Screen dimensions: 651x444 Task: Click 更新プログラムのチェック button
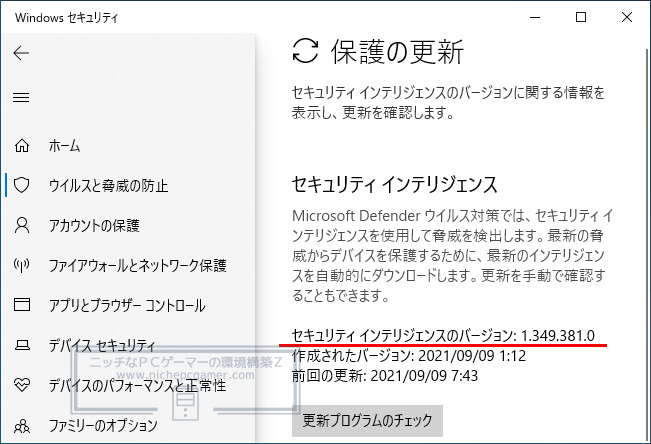click(367, 421)
